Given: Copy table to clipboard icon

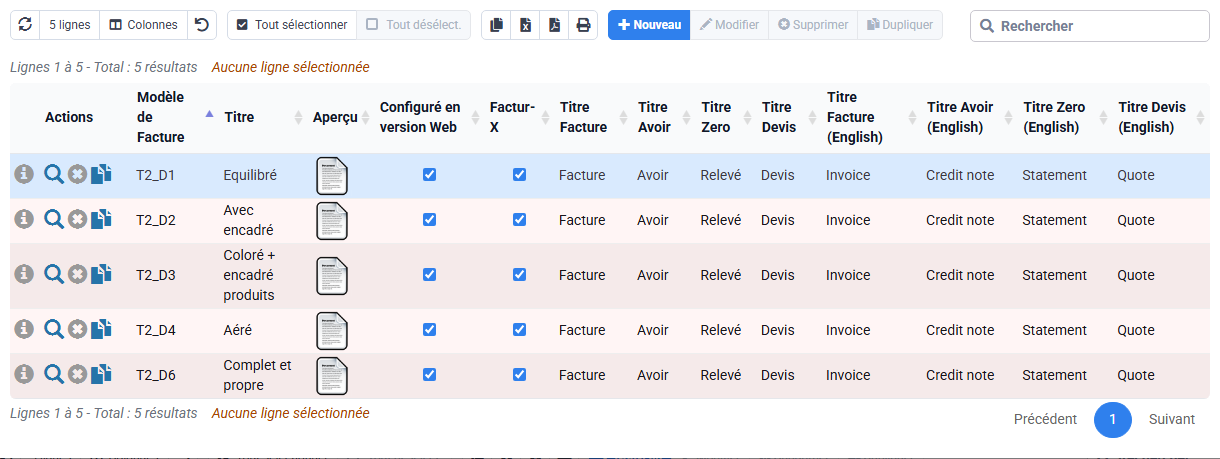Looking at the screenshot, I should click(x=496, y=25).
